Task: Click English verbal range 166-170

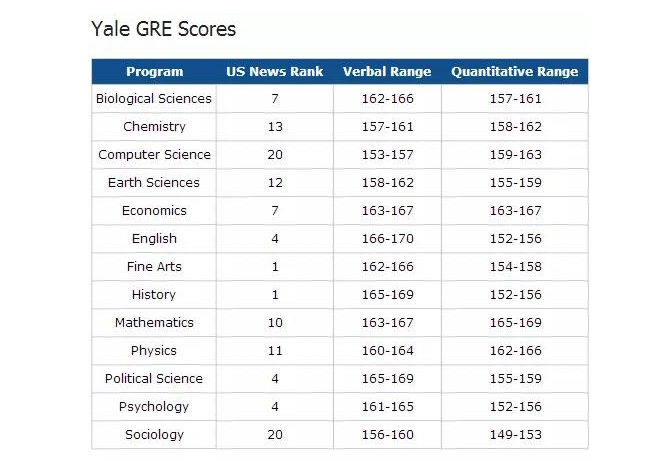Action: (387, 239)
